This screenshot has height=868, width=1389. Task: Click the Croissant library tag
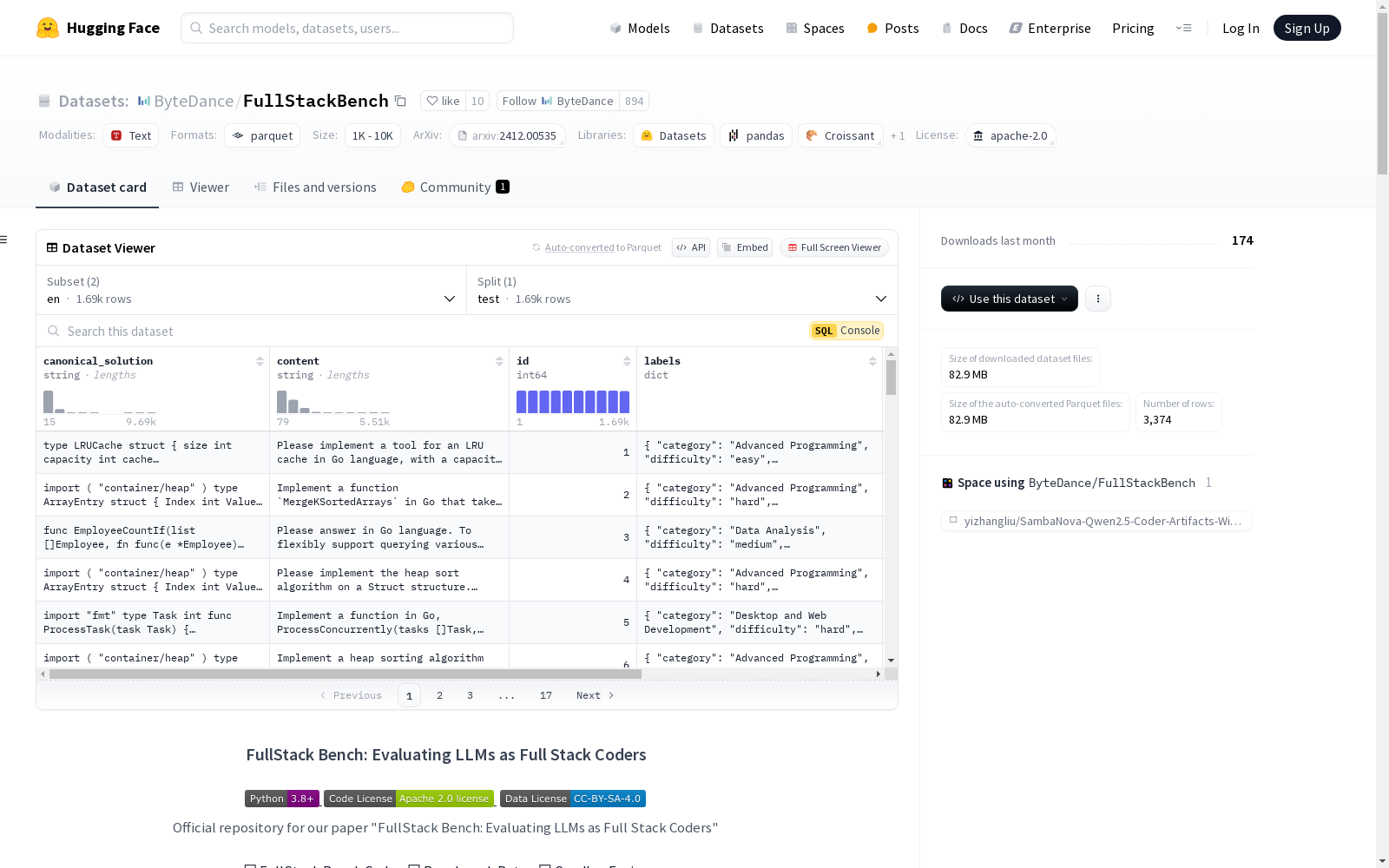point(840,135)
